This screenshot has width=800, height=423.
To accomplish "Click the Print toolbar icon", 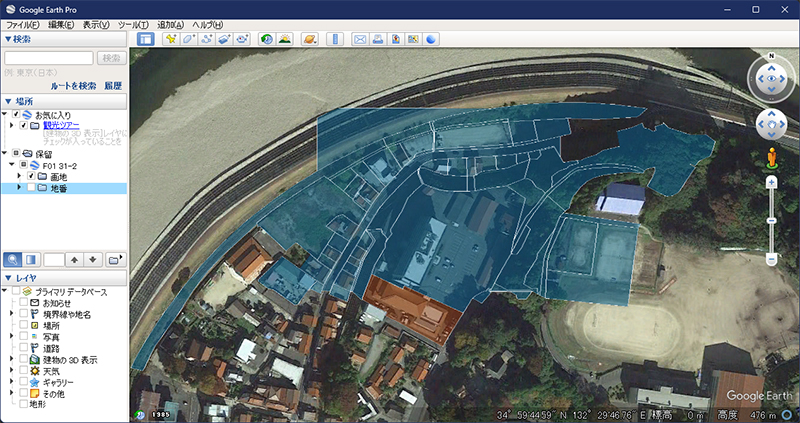I will tap(378, 39).
